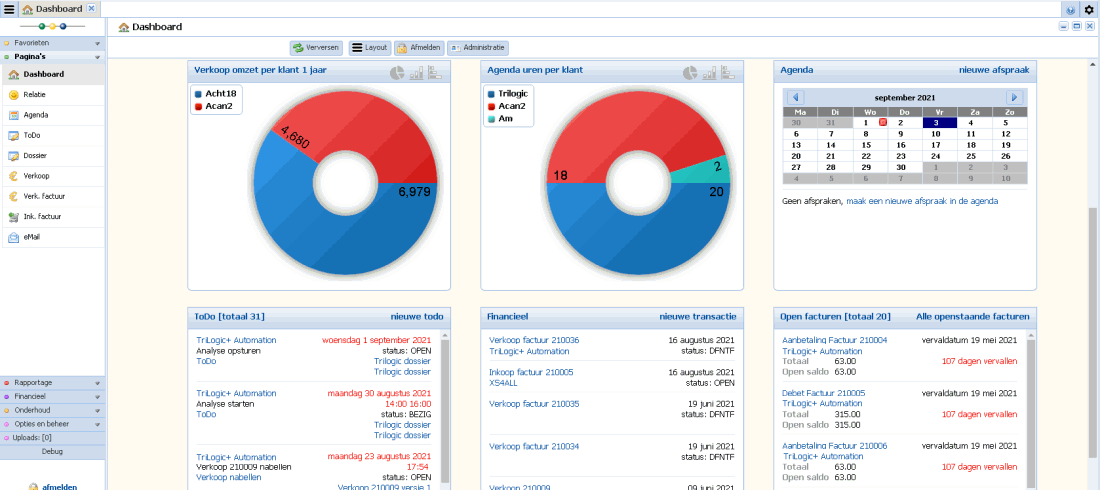Viewport: 1100px width, 493px height.
Task: Open the Ink. factuur page icon
Action: coord(14,217)
